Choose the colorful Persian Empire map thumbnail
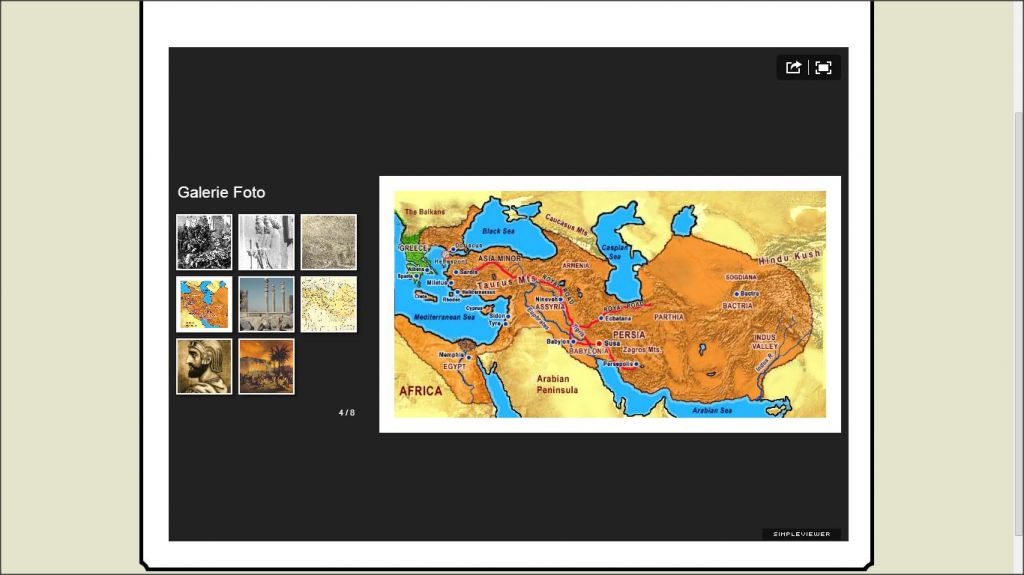Image resolution: width=1024 pixels, height=575 pixels. click(204, 304)
